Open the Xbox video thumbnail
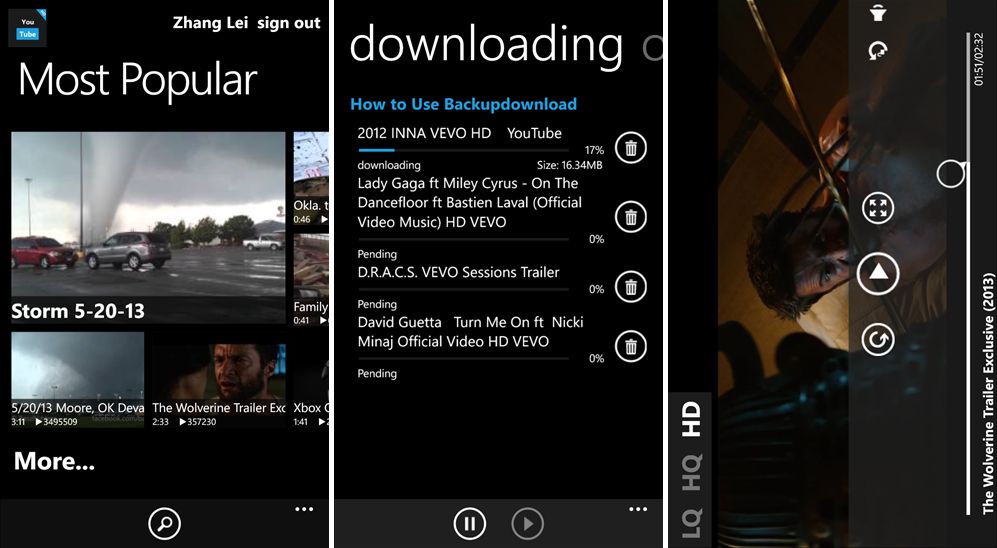The height and width of the screenshot is (548, 997). [311, 380]
